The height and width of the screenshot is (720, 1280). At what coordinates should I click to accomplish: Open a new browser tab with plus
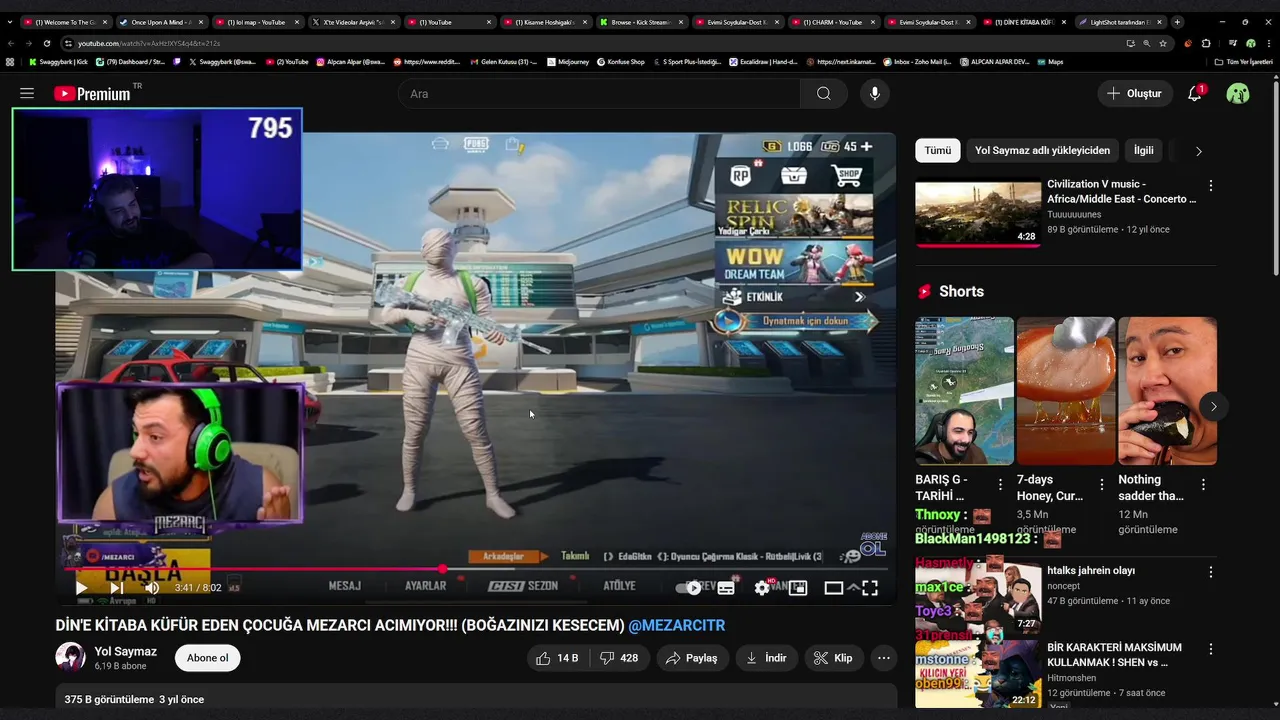(x=1177, y=22)
